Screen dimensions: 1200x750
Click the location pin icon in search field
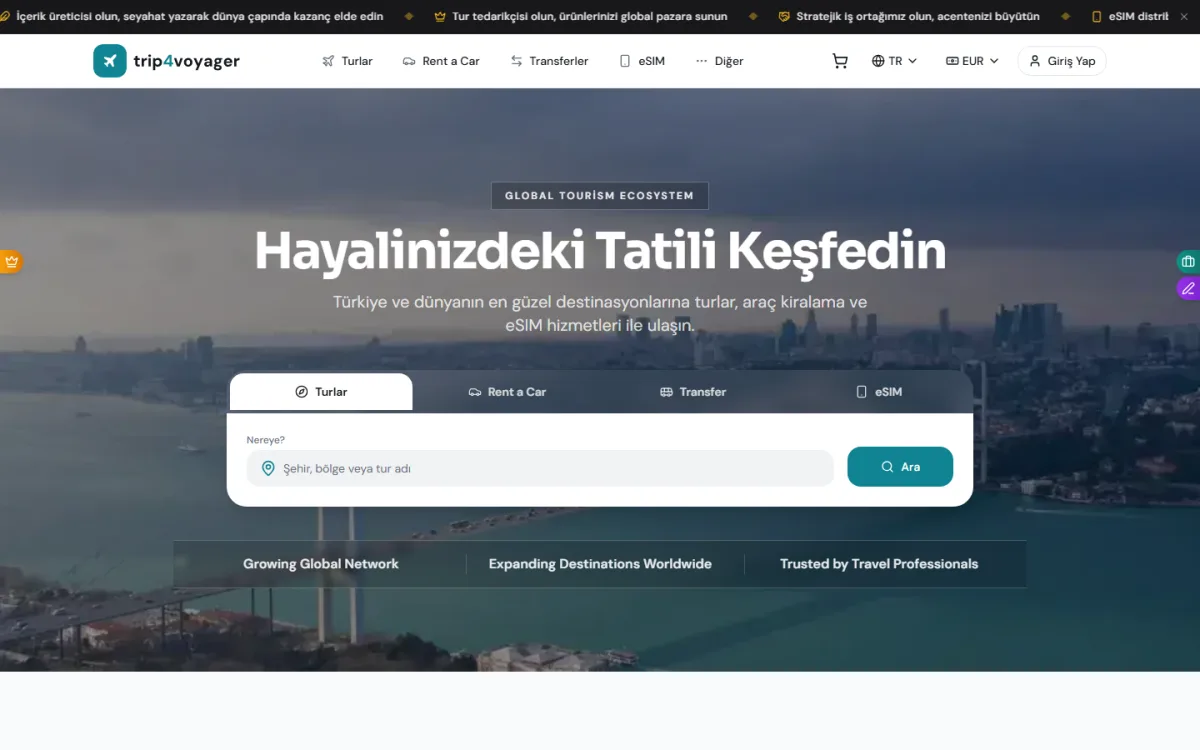268,468
